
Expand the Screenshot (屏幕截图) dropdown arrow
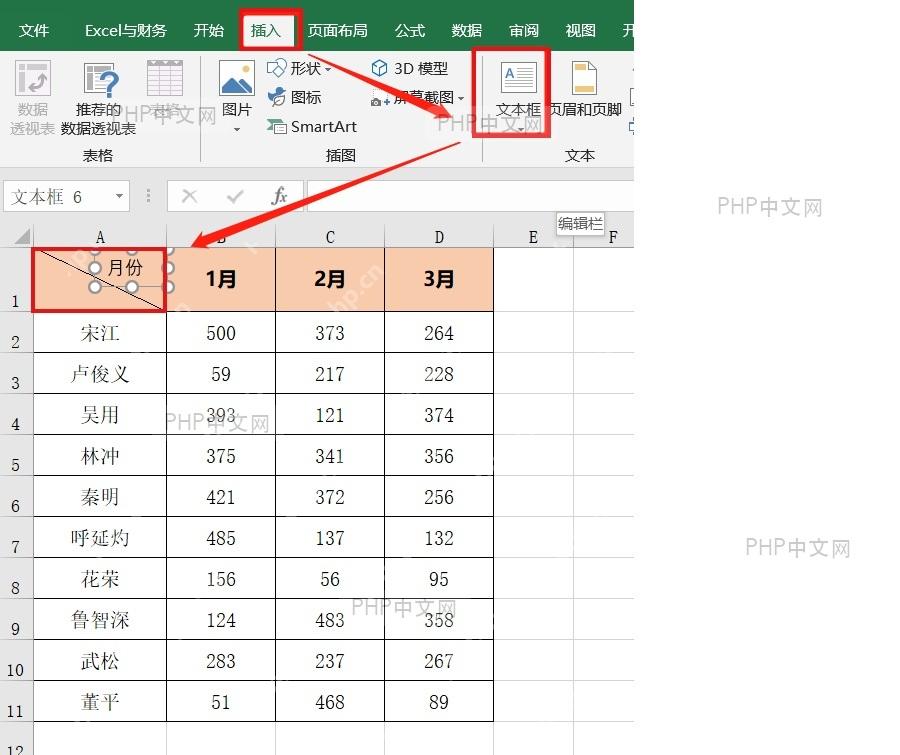coord(461,98)
